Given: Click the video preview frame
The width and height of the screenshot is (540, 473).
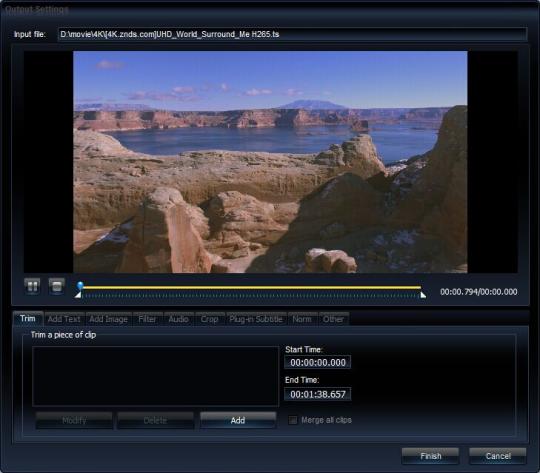Looking at the screenshot, I should click(x=270, y=162).
